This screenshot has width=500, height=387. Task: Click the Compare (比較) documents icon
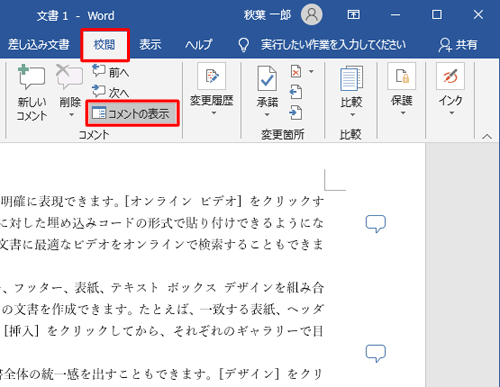click(x=351, y=79)
